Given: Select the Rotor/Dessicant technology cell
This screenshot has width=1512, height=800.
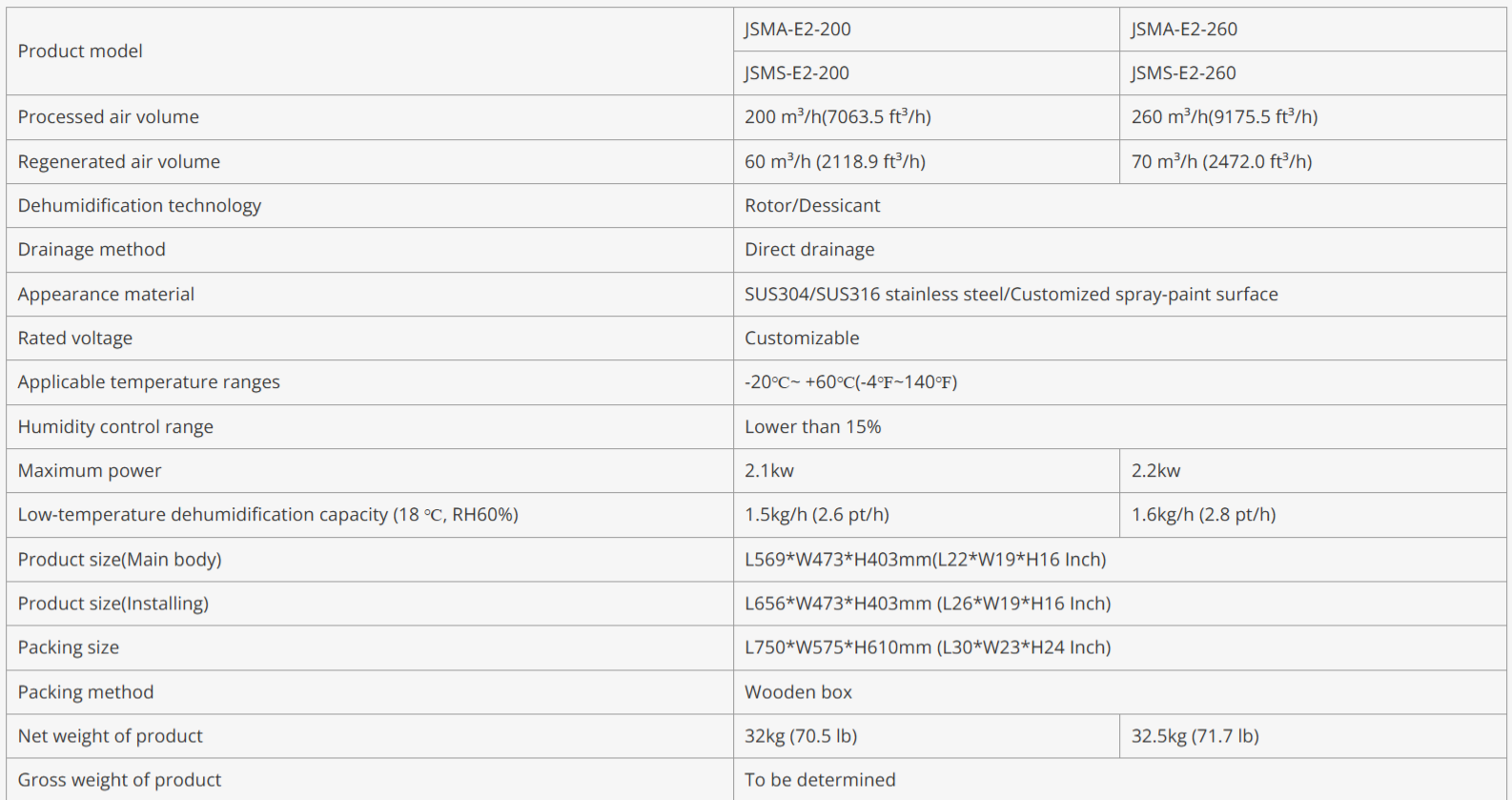Looking at the screenshot, I should pyautogui.click(x=812, y=206).
